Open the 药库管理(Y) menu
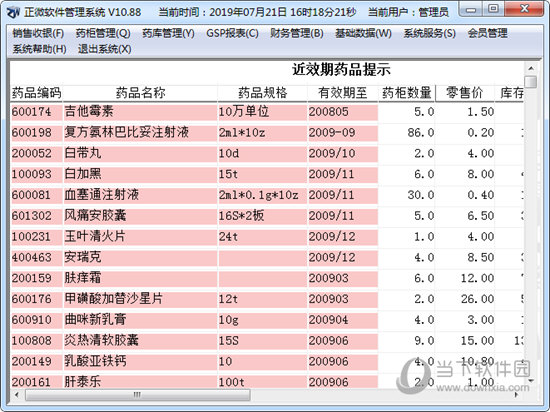550x412 pixels. point(168,33)
